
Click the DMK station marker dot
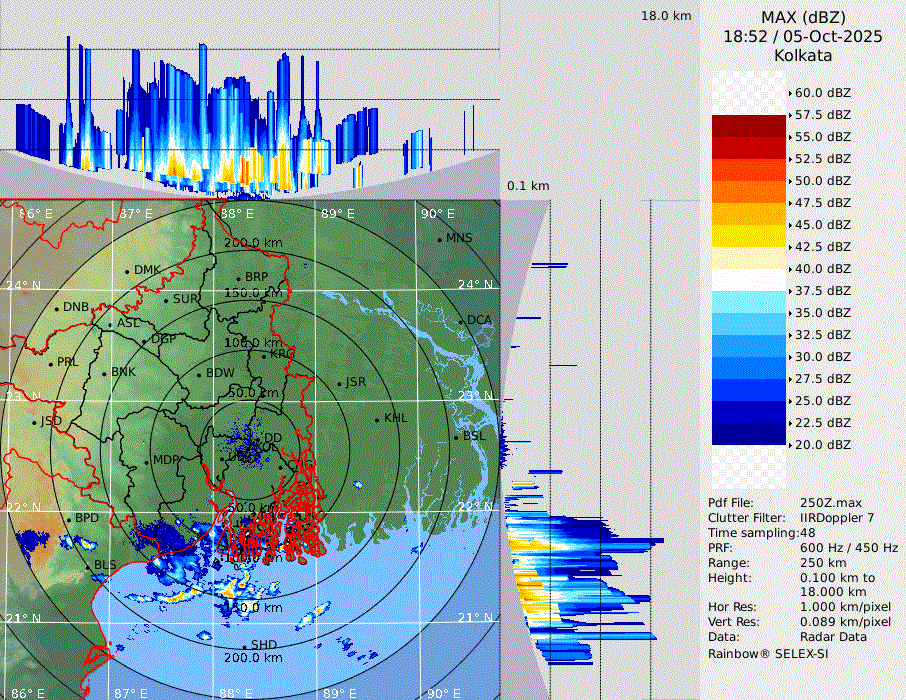point(127,271)
